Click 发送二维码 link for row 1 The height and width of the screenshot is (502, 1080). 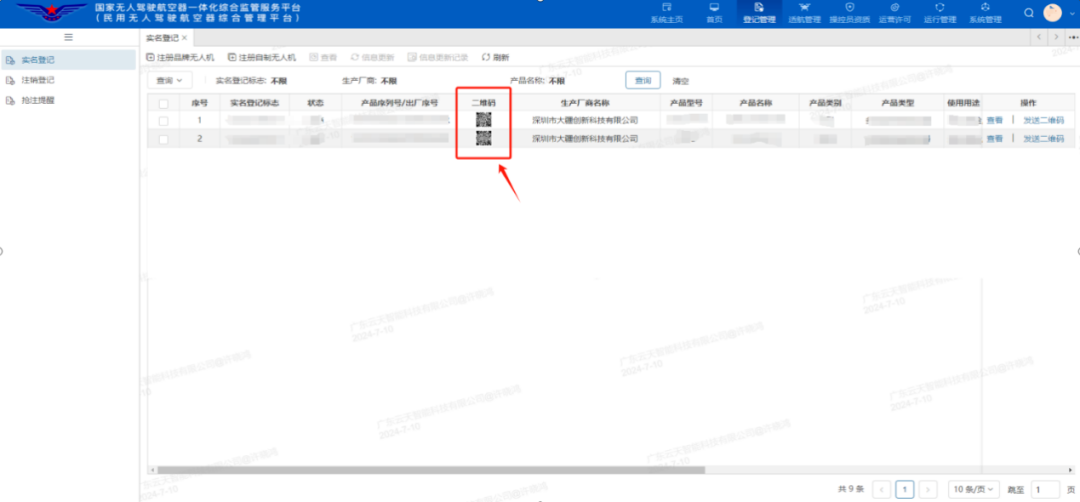click(1043, 121)
